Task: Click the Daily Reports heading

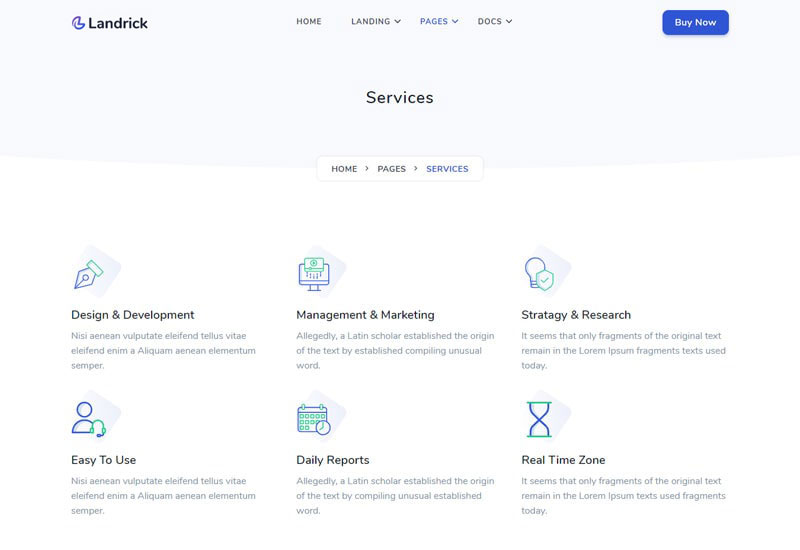Action: [333, 460]
